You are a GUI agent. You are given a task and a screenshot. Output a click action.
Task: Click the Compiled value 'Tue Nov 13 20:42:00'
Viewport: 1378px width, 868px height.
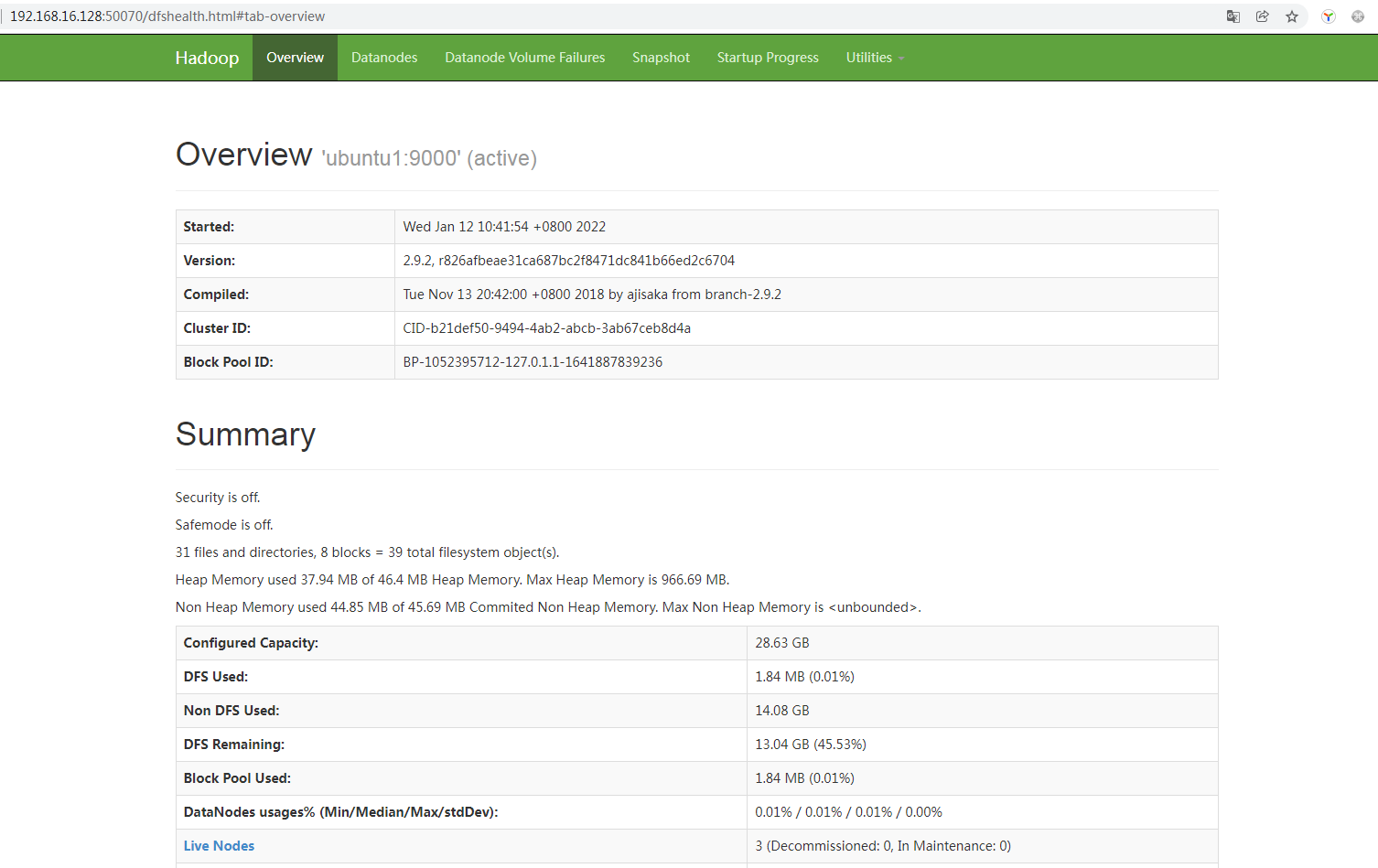tap(592, 295)
